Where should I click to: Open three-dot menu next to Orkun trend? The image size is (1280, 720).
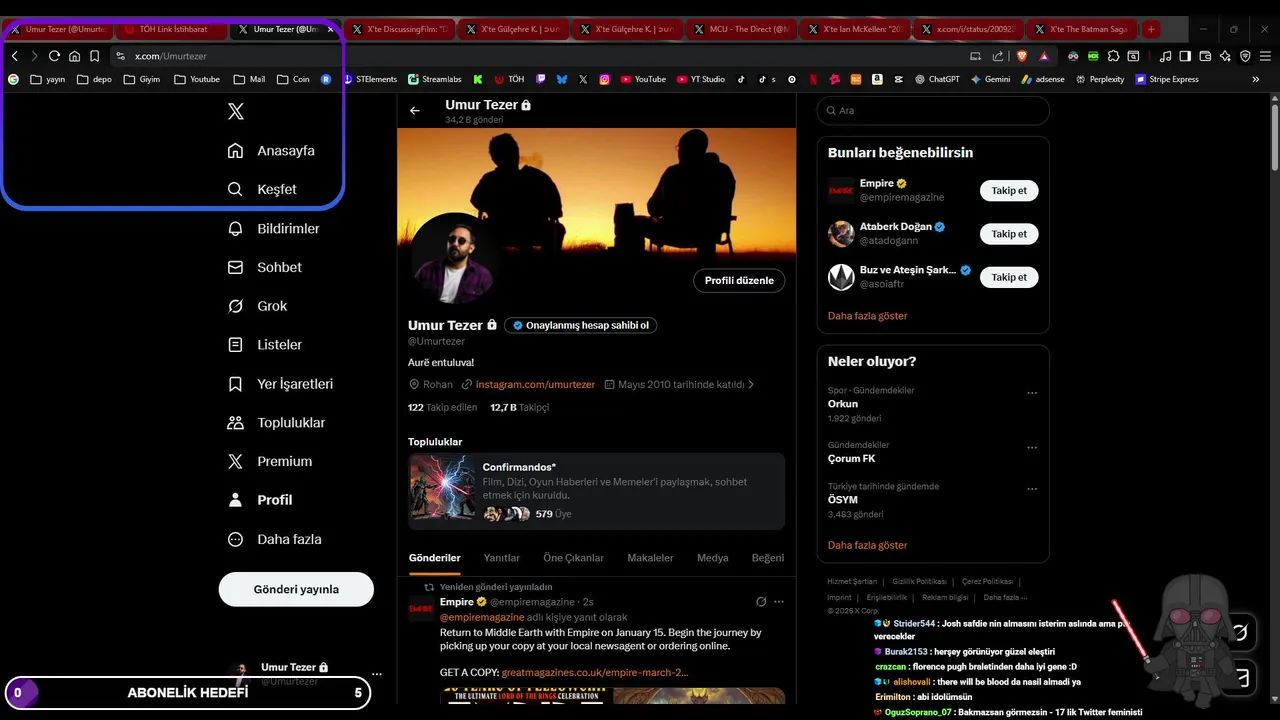[x=1032, y=393]
